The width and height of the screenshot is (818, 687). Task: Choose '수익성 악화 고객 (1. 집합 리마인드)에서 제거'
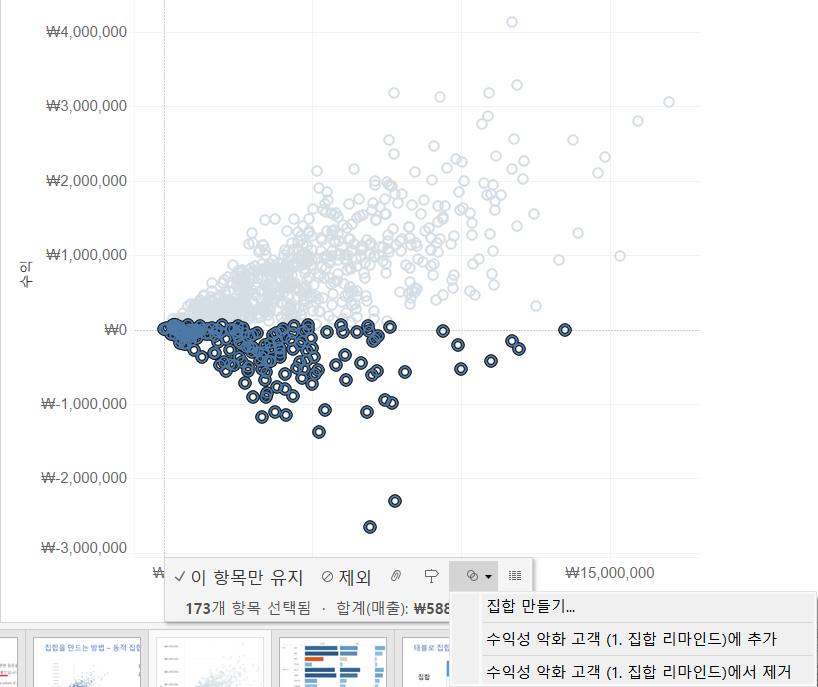639,672
